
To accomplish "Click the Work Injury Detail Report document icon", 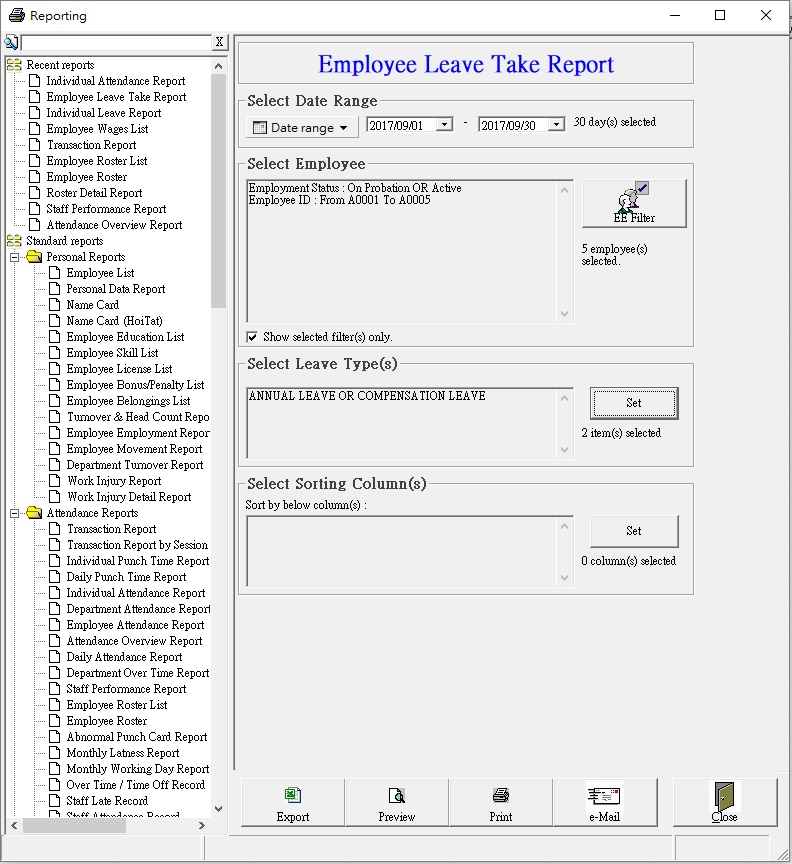I will coord(55,497).
